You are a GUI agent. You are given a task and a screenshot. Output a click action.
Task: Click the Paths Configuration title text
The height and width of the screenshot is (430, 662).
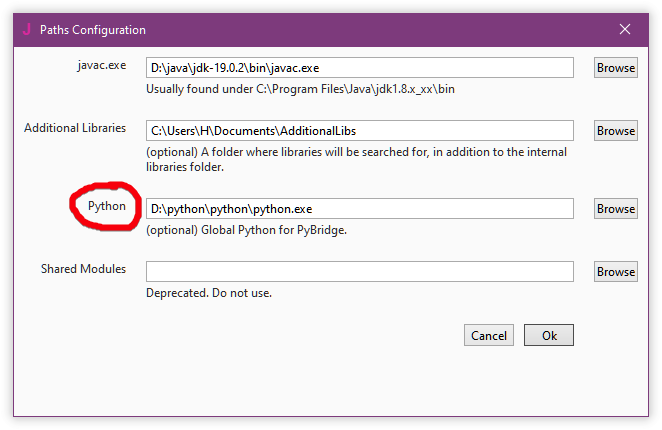92,30
